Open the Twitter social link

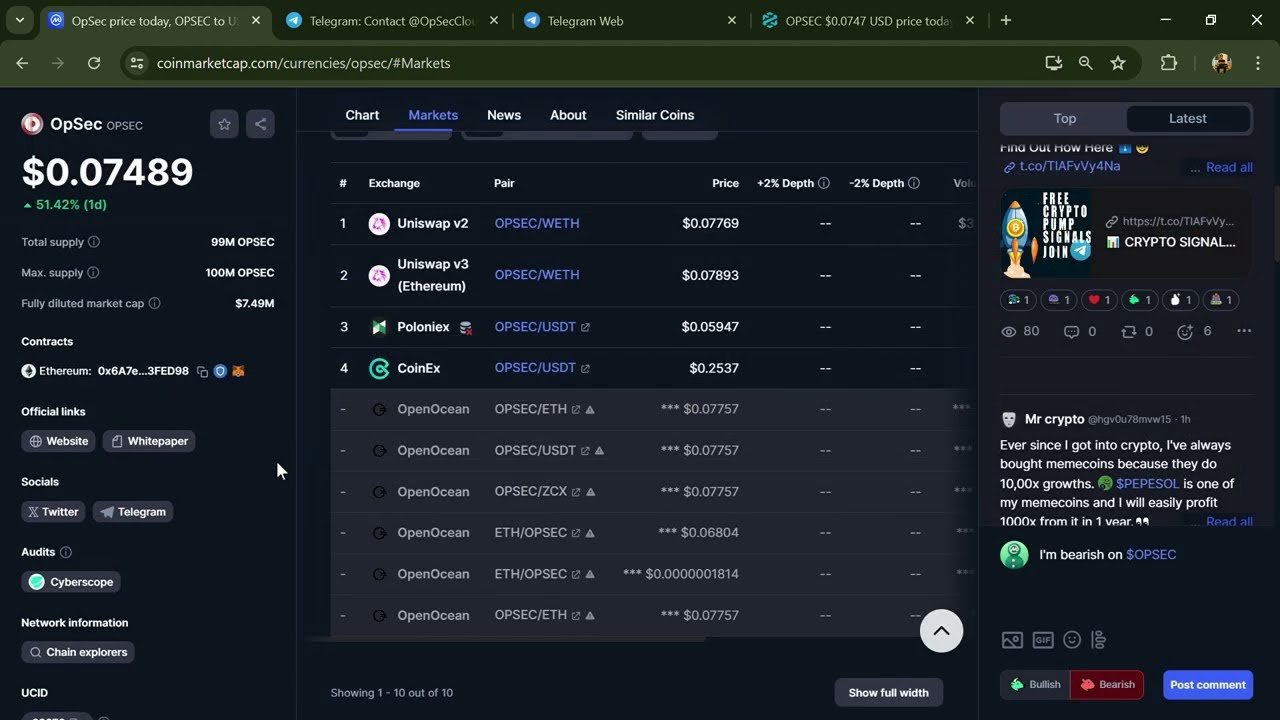[53, 512]
